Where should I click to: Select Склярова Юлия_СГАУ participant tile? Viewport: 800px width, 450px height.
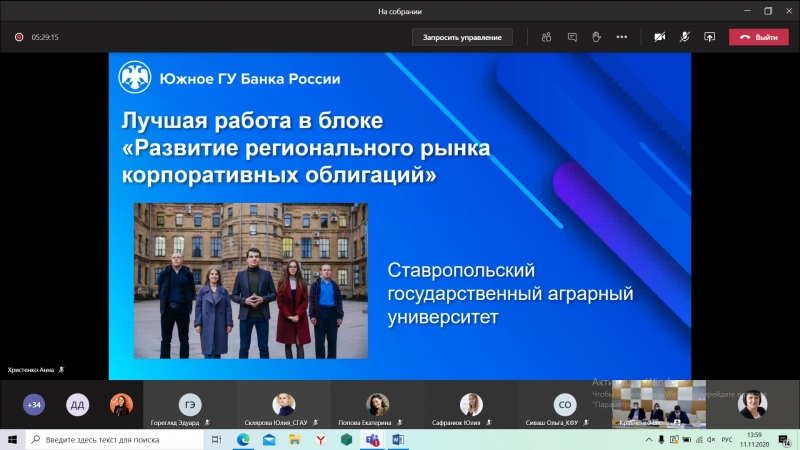(x=284, y=405)
